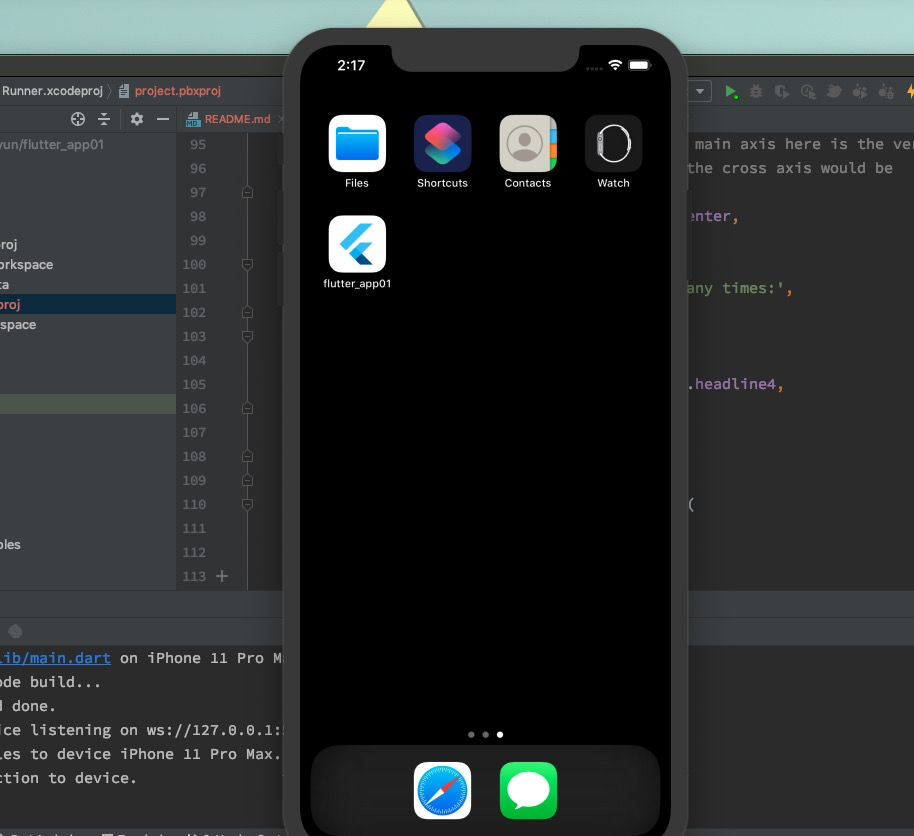Click the Runner.xcodeproj breadcrumb

52,91
